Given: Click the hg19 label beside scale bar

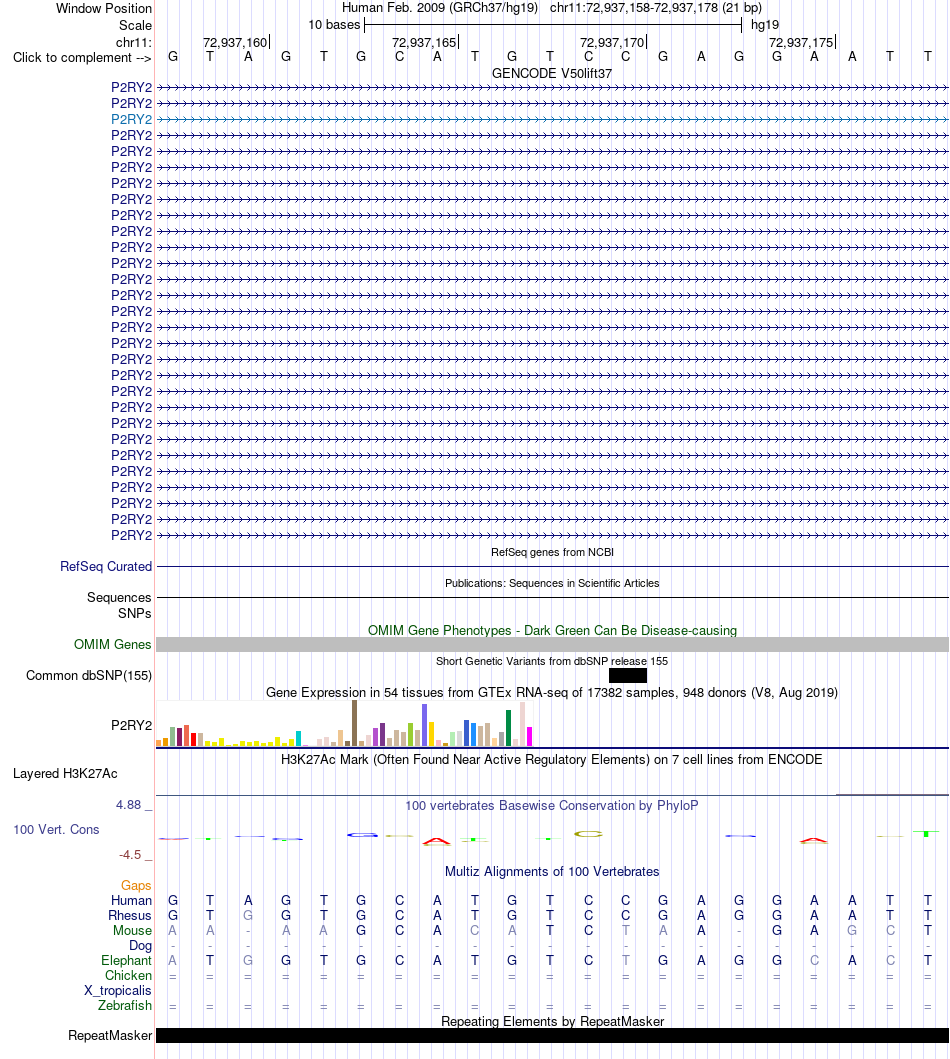Looking at the screenshot, I should pos(764,24).
